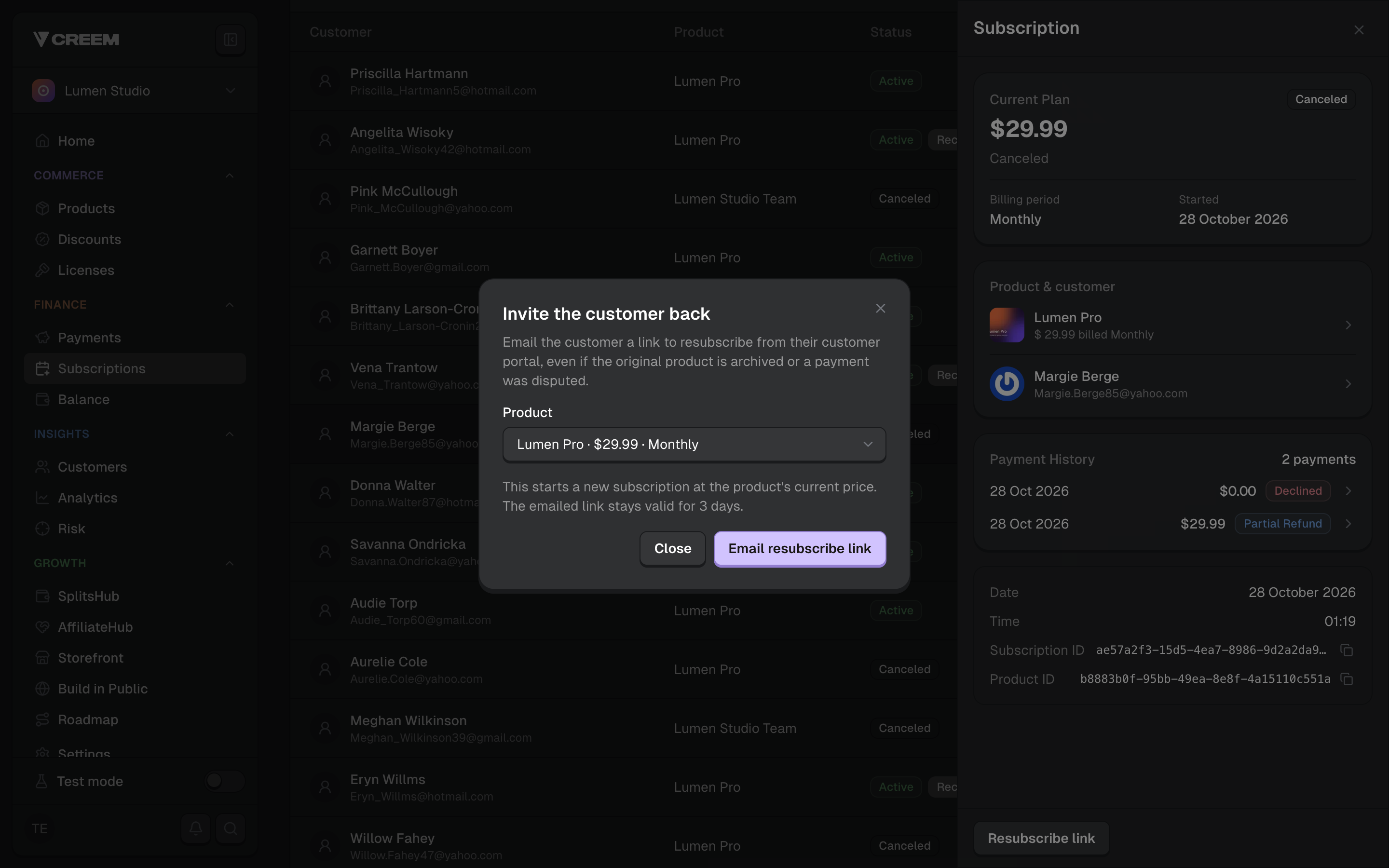The height and width of the screenshot is (868, 1389).
Task: Click the TE user avatar
Action: [40, 828]
